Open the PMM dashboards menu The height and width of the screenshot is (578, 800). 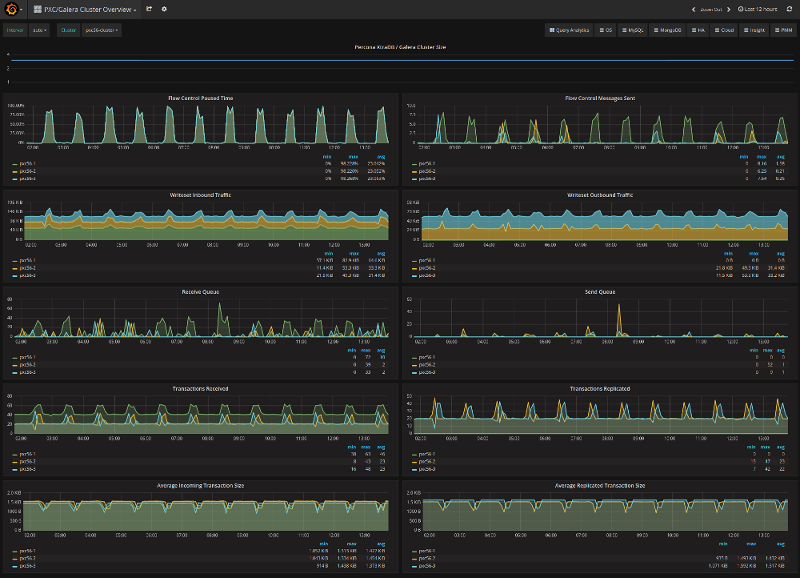[x=780, y=30]
